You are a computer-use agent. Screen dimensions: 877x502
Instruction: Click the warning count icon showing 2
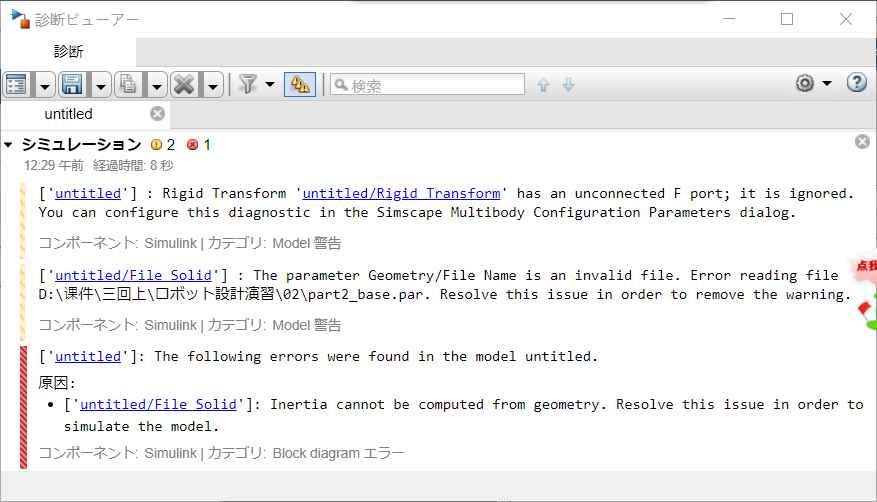click(x=156, y=145)
